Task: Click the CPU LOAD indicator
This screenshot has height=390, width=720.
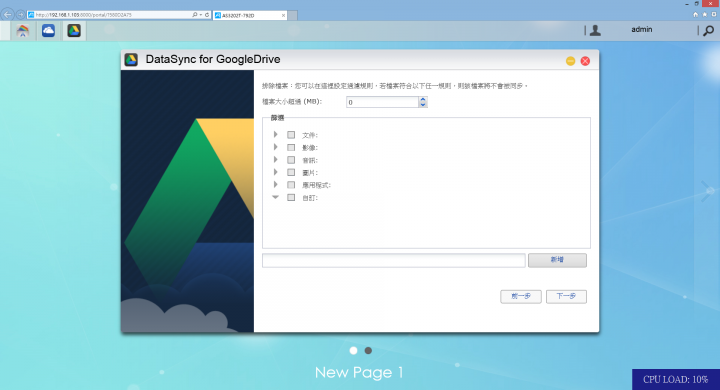Action: [x=675, y=379]
